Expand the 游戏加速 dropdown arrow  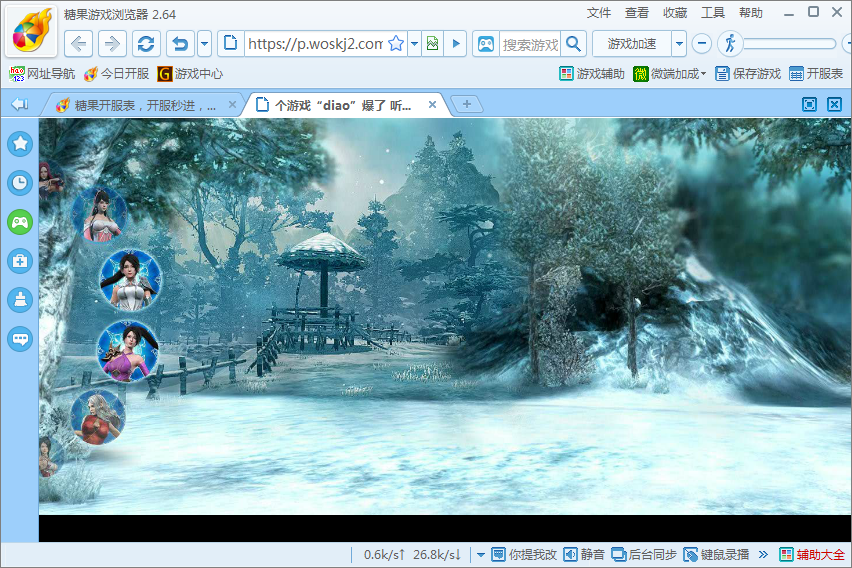[x=679, y=44]
